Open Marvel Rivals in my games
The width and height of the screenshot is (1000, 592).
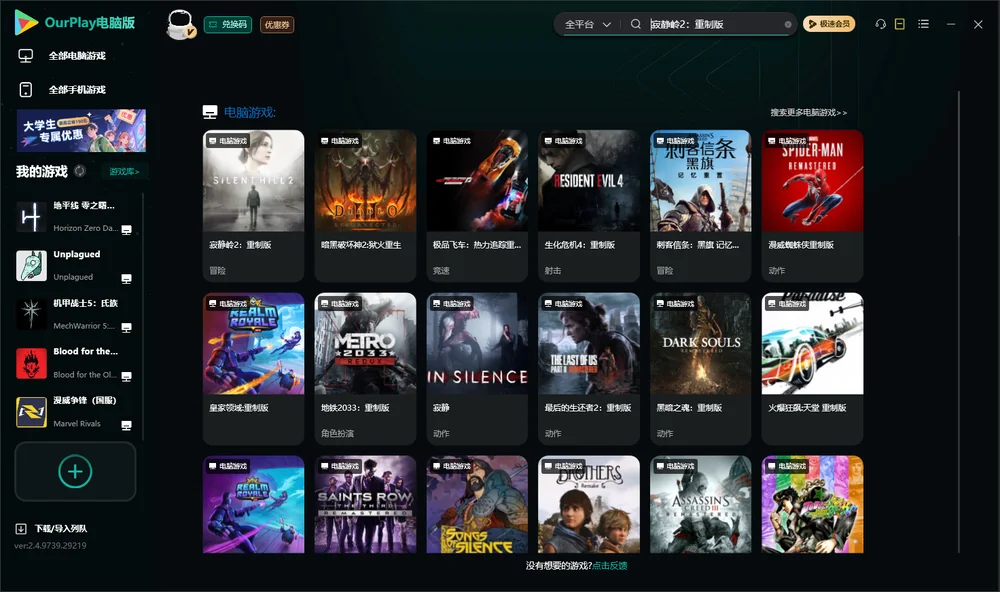click(x=74, y=412)
